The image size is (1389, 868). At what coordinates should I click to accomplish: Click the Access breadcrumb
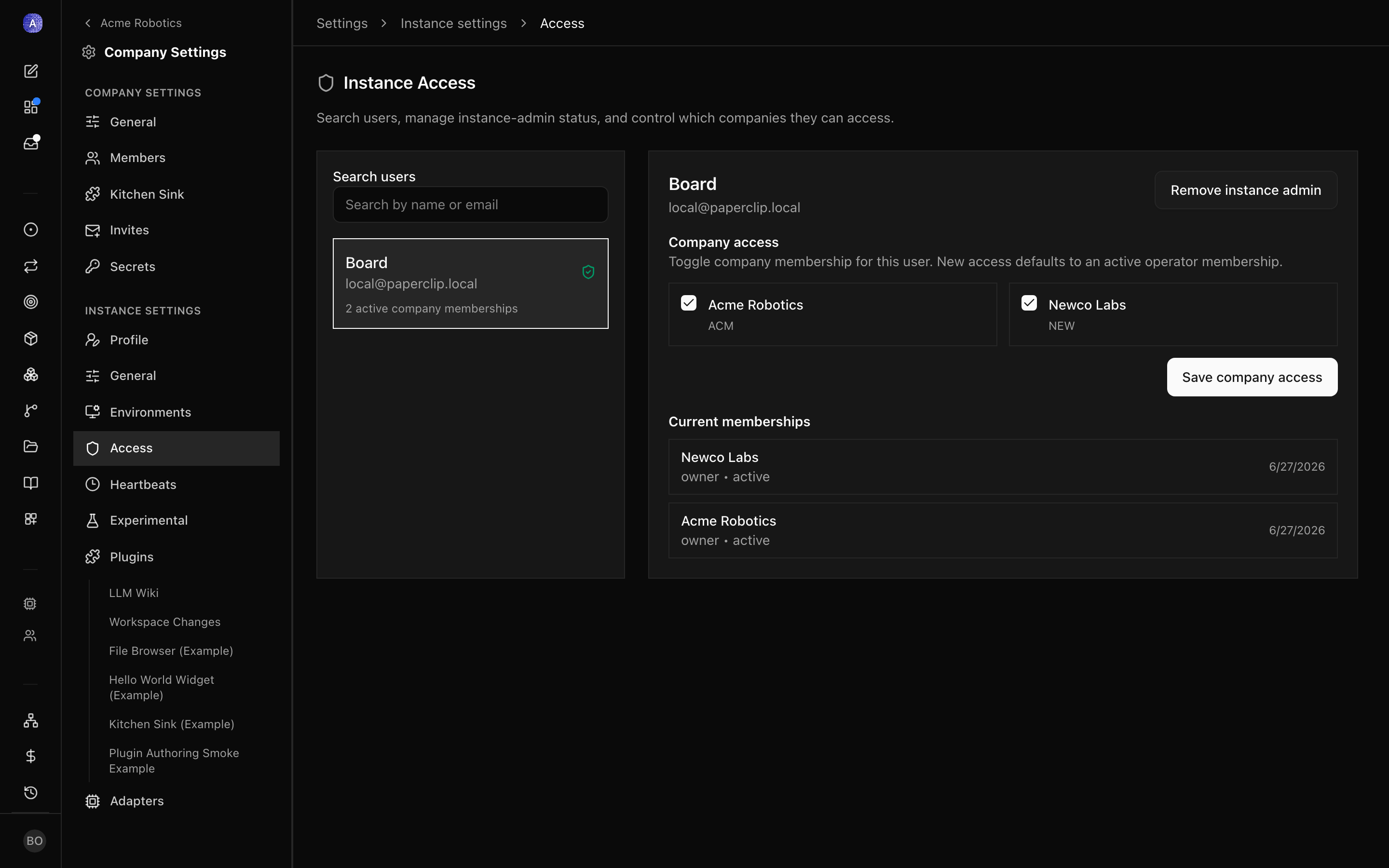pyautogui.click(x=562, y=24)
